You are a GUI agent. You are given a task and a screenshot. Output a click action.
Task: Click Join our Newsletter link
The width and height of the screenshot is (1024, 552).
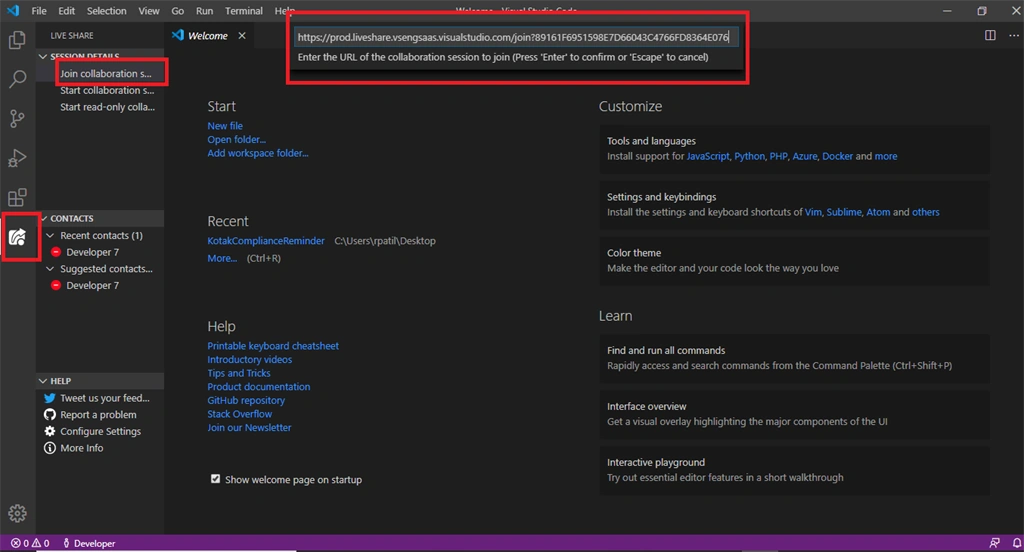(x=249, y=428)
